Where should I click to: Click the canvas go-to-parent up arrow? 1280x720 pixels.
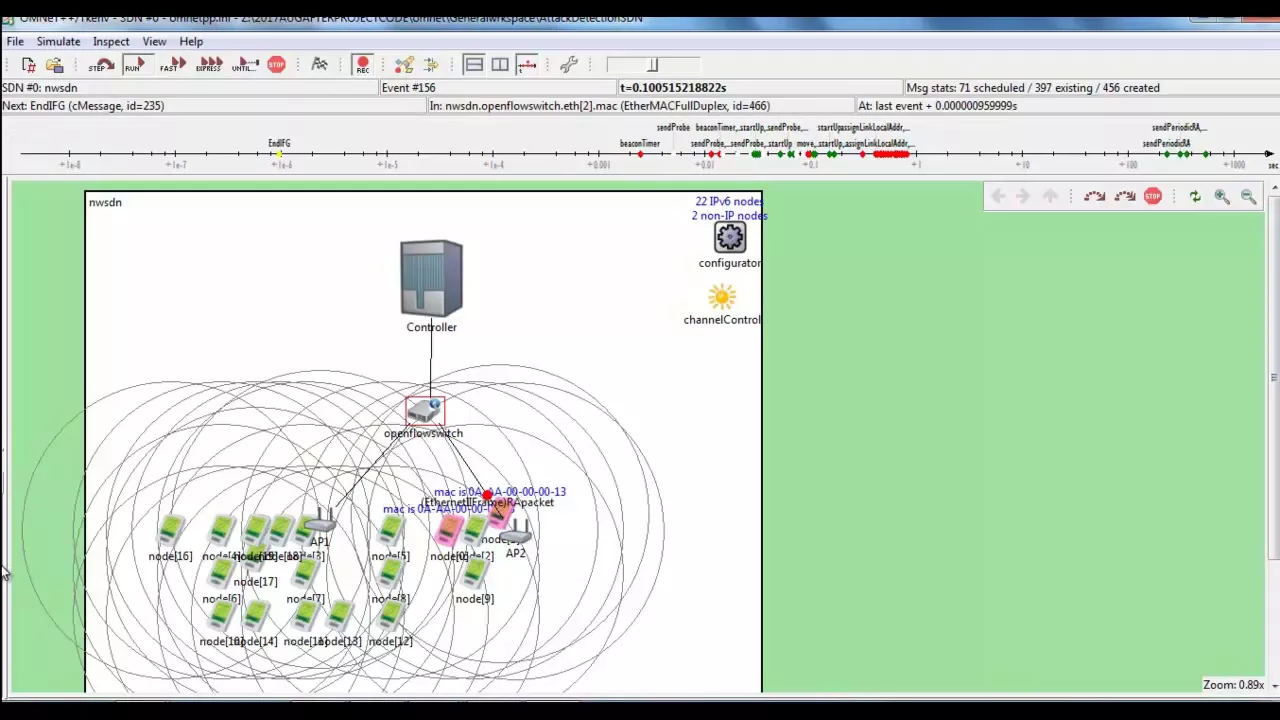[1049, 196]
